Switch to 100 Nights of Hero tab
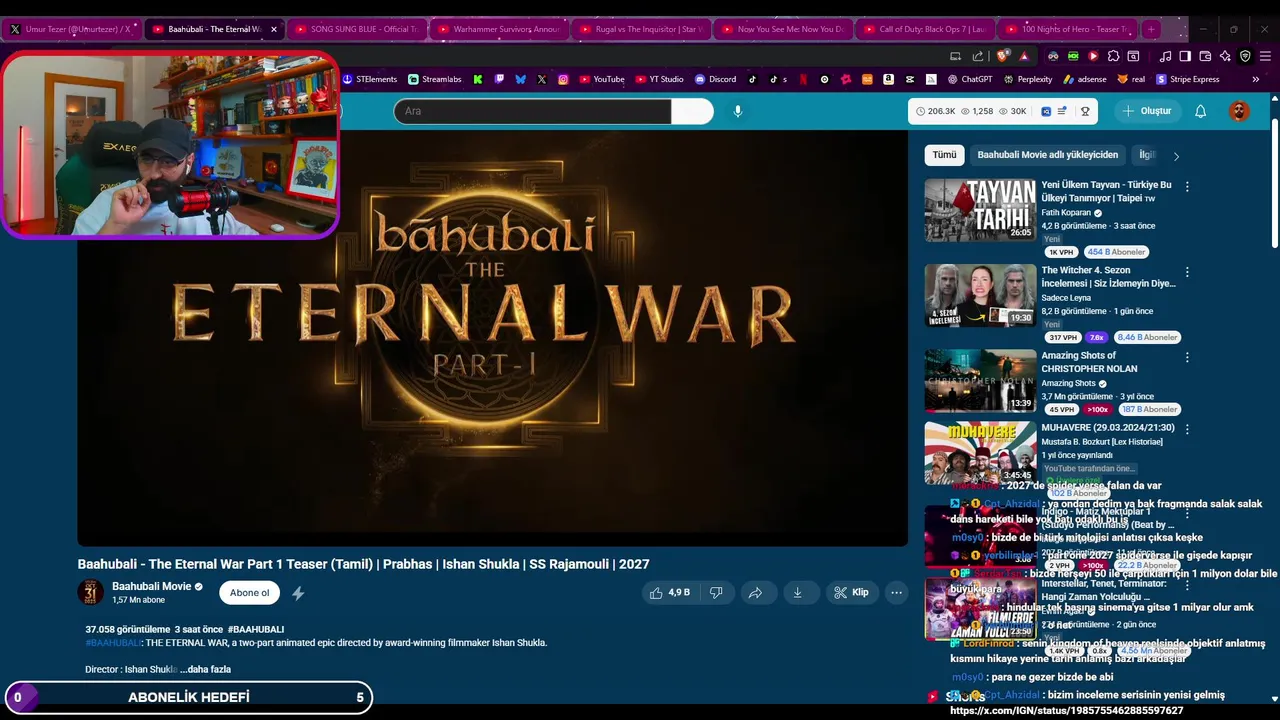 [x=1068, y=29]
